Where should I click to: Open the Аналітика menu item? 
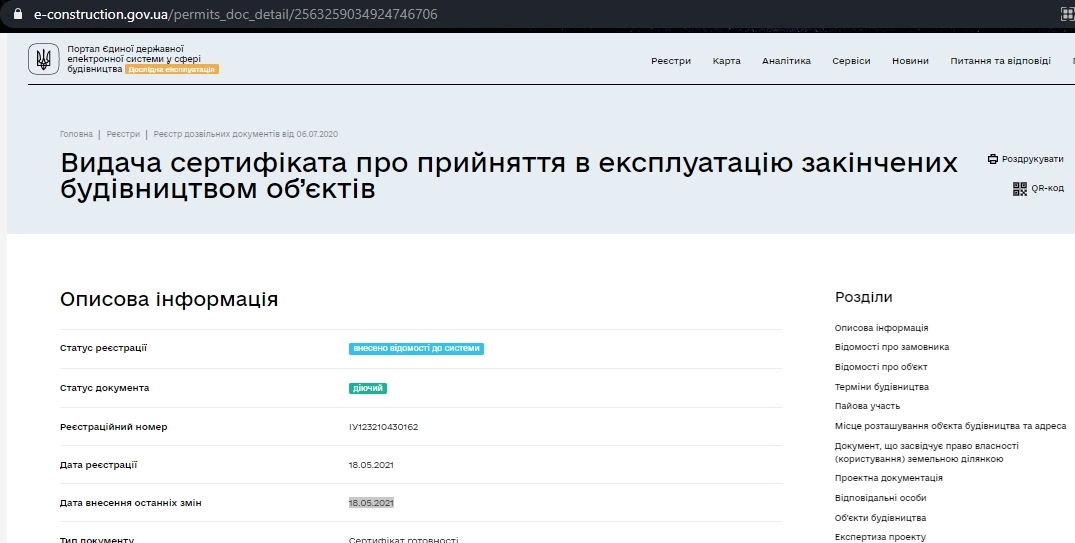coord(786,61)
